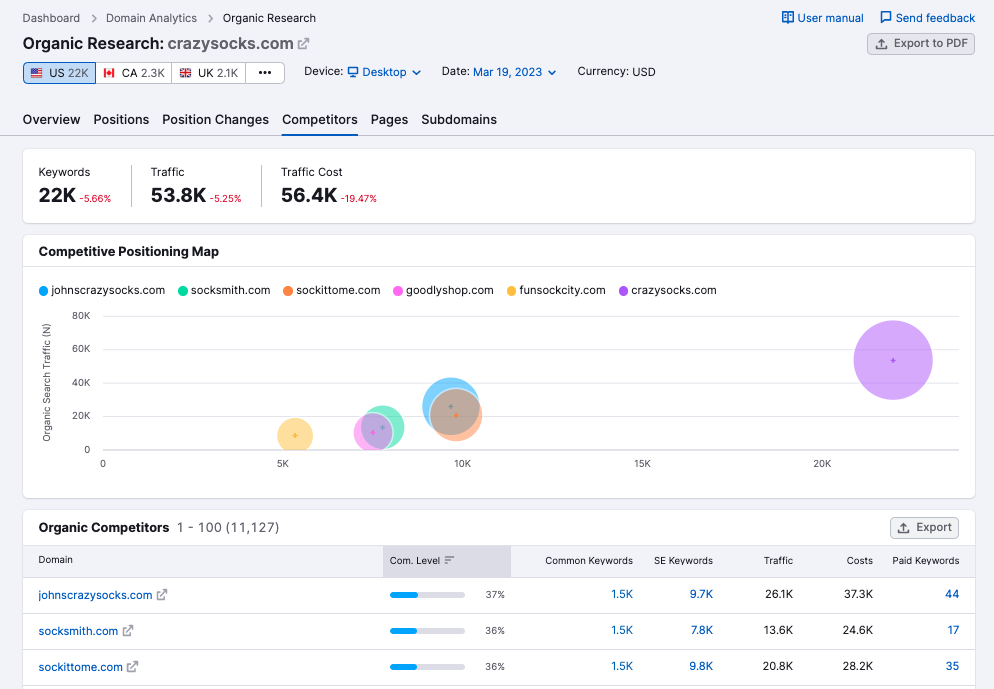The image size is (994, 689).
Task: Click the Costs column header
Action: tap(860, 561)
